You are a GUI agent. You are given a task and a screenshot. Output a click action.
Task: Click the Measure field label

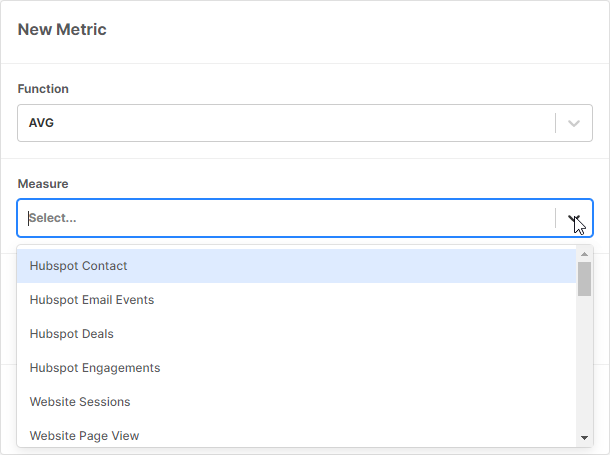43,184
